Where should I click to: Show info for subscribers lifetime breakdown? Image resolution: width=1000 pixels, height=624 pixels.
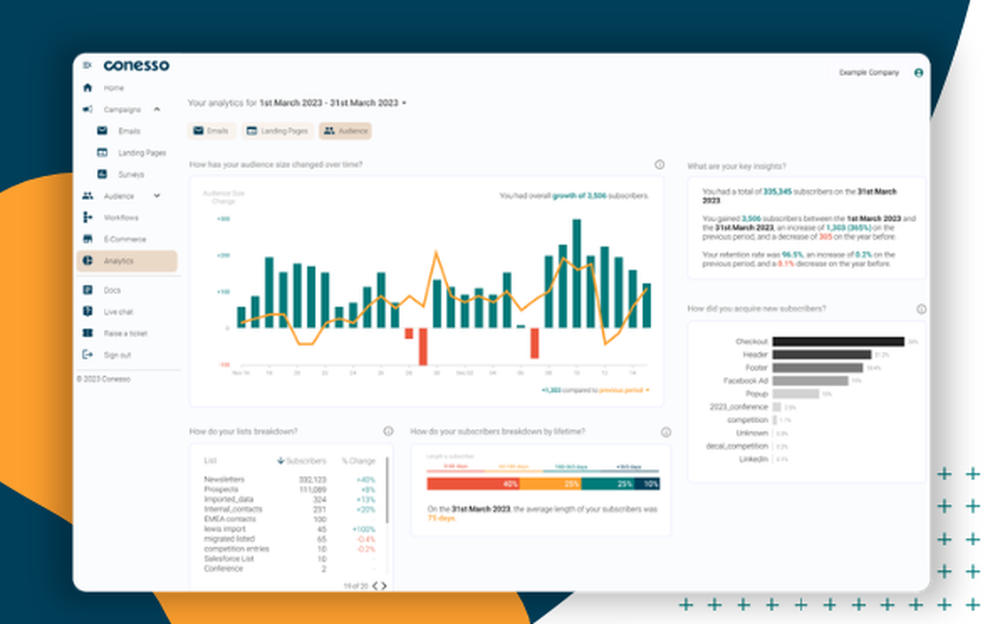tap(666, 432)
